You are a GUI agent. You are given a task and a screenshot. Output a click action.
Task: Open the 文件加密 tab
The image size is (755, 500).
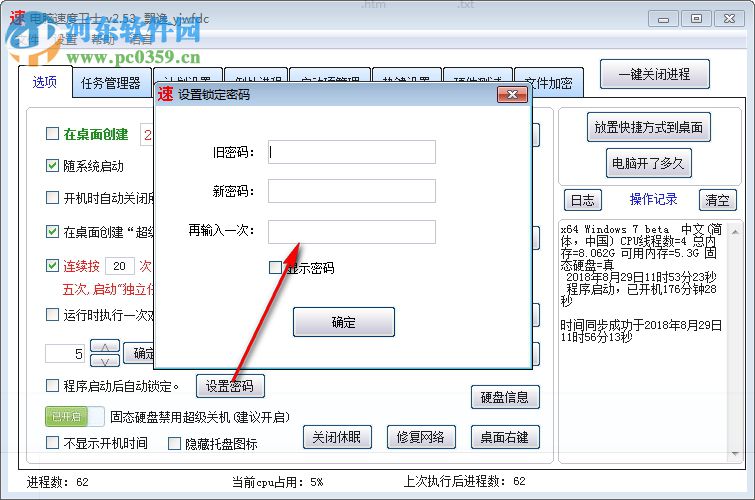(x=549, y=83)
